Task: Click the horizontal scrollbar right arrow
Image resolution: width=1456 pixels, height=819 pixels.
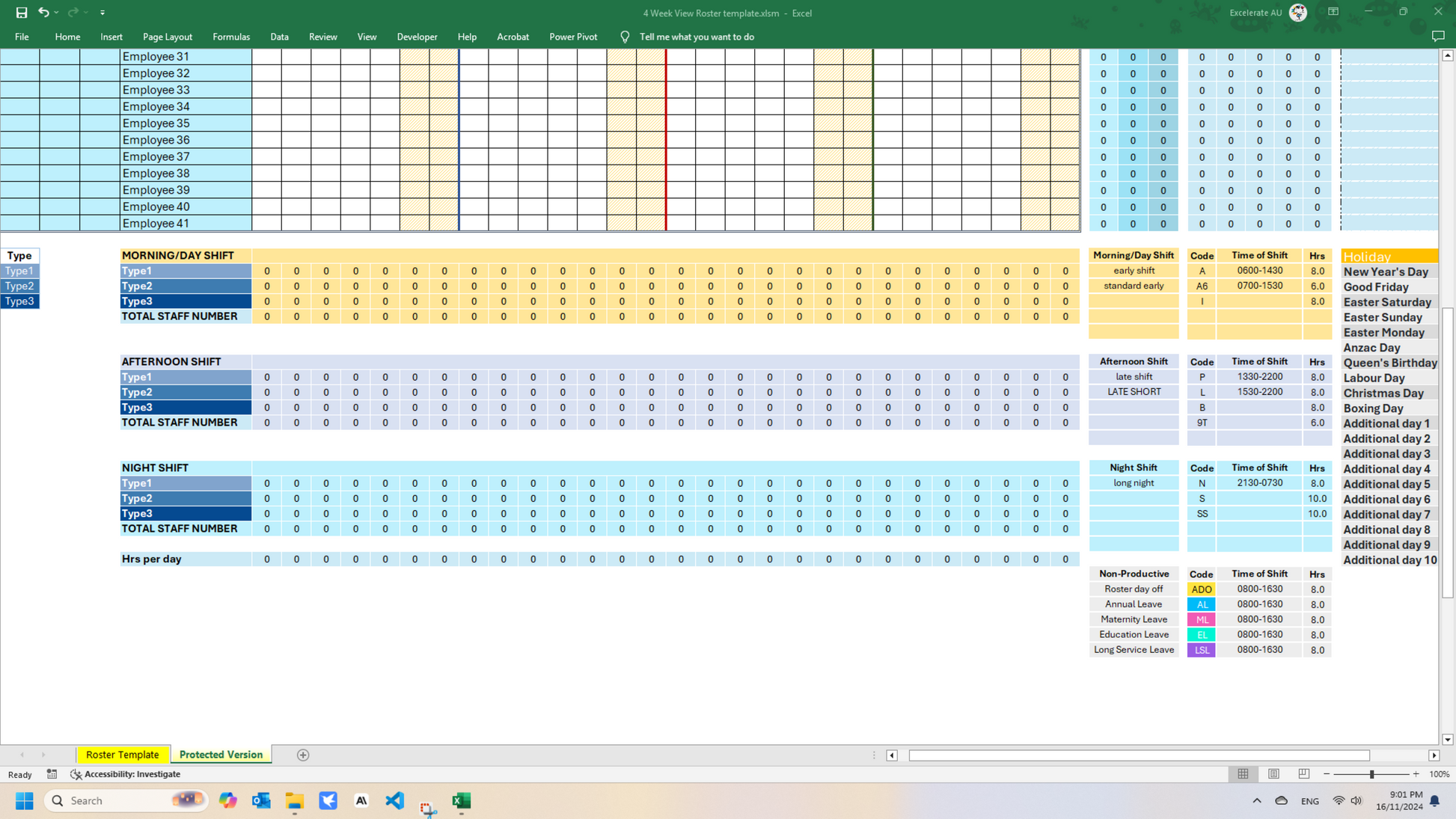Action: [x=1434, y=755]
